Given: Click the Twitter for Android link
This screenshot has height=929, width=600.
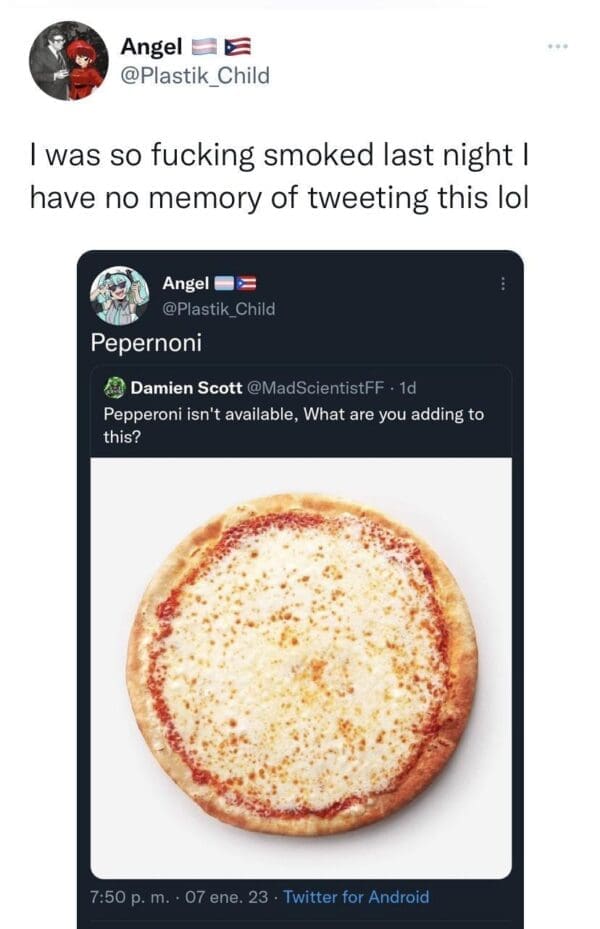Looking at the screenshot, I should [356, 897].
